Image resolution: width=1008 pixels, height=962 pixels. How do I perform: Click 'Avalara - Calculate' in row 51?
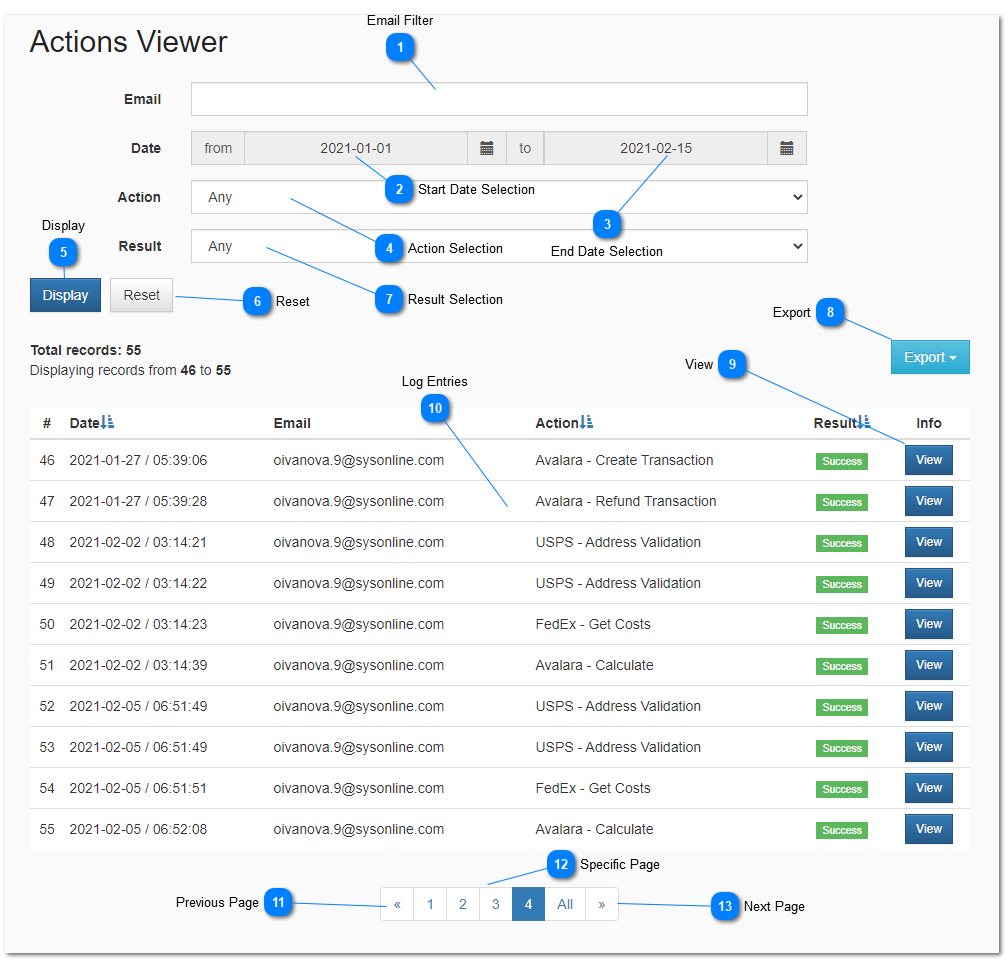pos(594,666)
